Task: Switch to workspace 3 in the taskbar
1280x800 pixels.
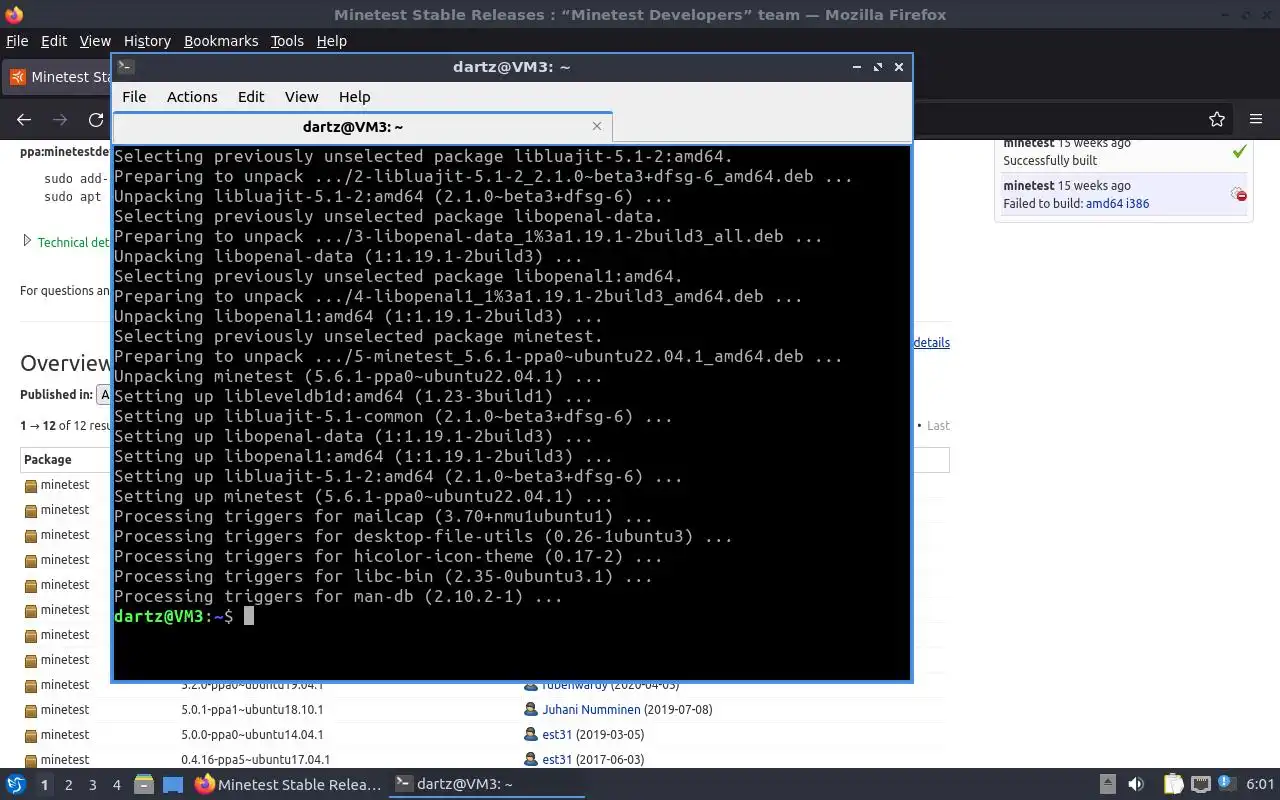Action: tap(92, 785)
